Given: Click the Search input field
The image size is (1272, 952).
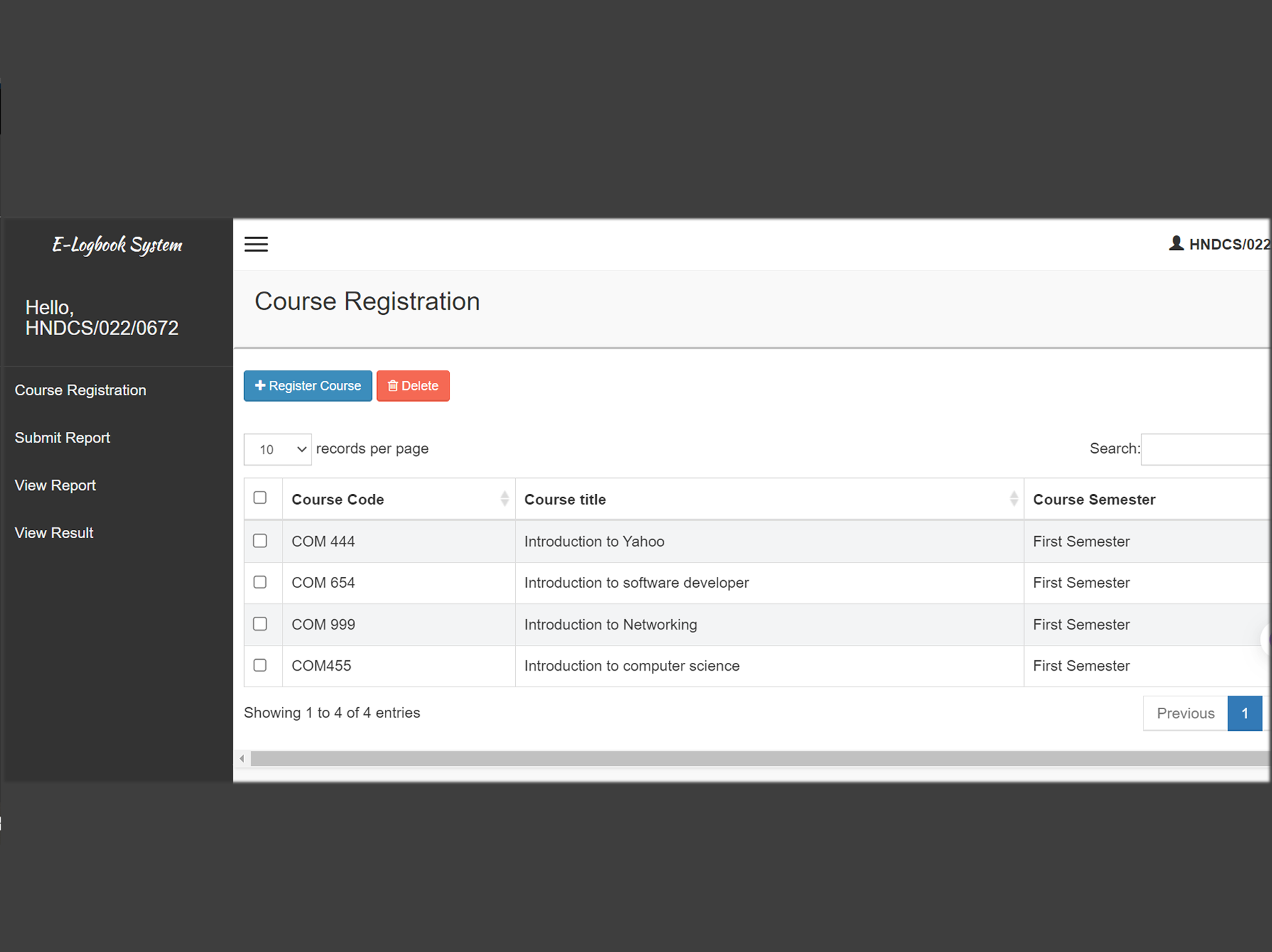Looking at the screenshot, I should [1206, 449].
